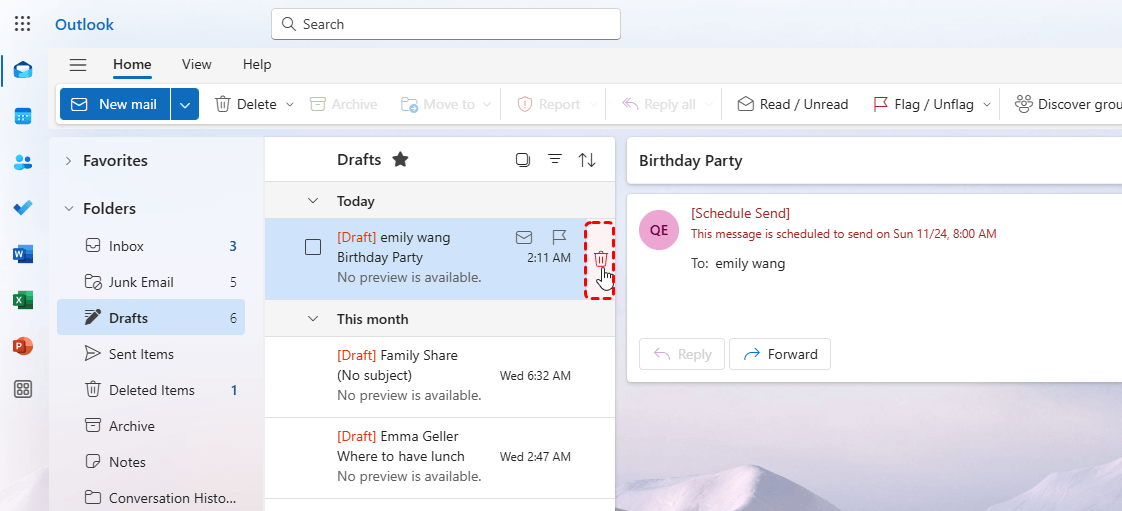
Task: Launch Excel from the left app rail
Action: tap(23, 300)
